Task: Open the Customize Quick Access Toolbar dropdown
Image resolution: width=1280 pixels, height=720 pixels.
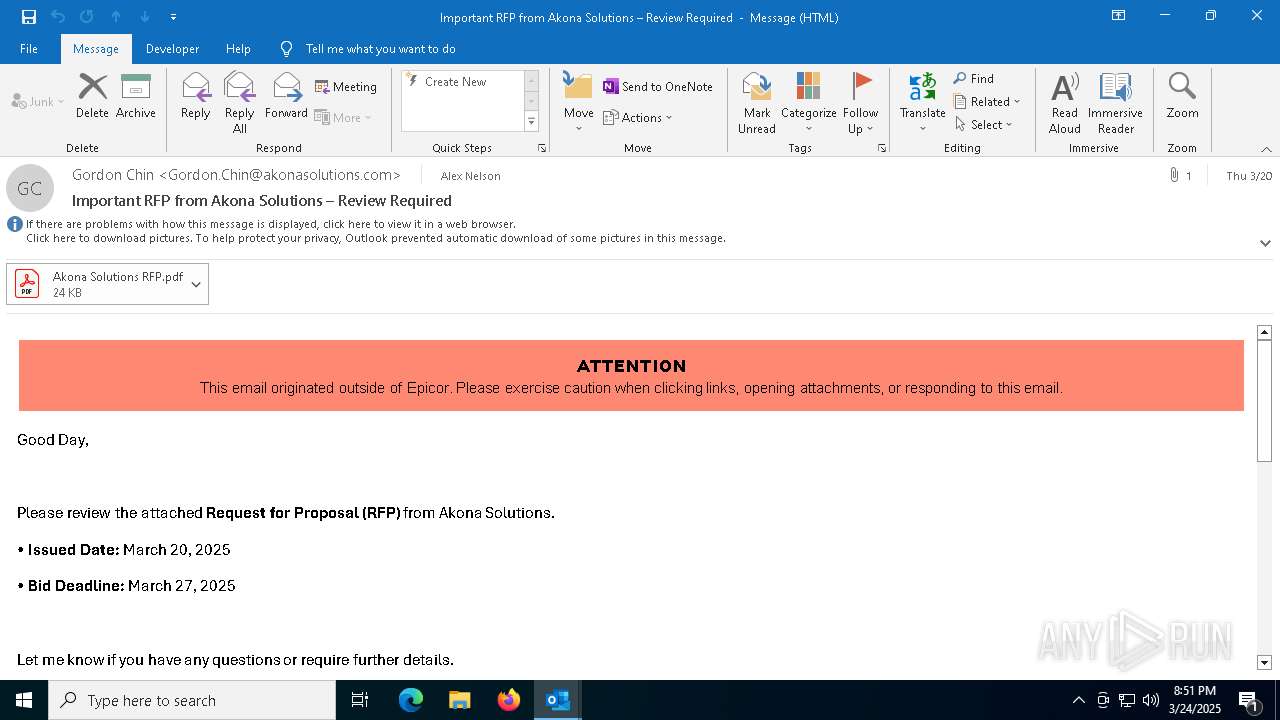Action: (x=174, y=17)
